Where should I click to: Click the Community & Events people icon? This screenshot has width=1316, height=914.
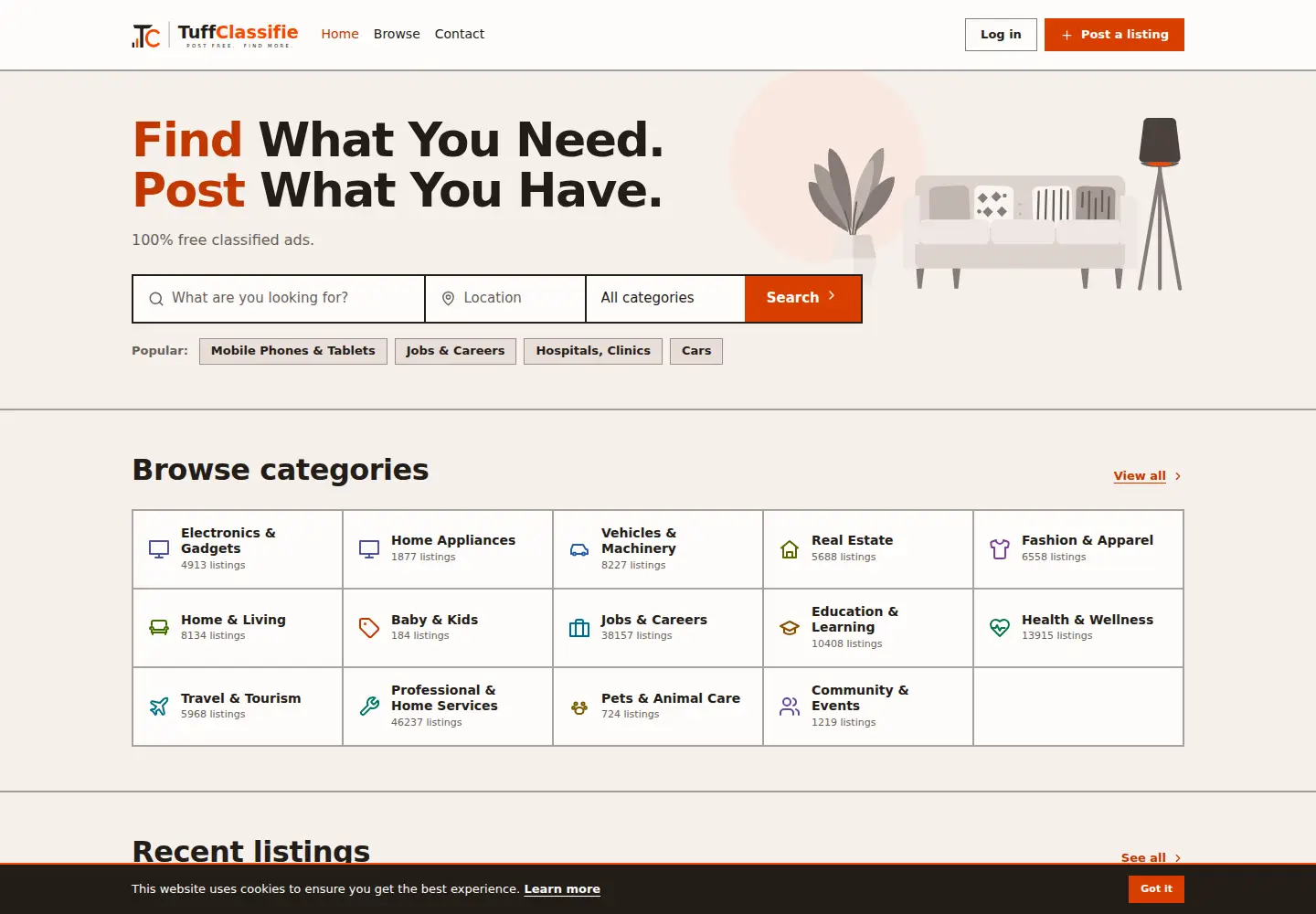click(x=790, y=707)
